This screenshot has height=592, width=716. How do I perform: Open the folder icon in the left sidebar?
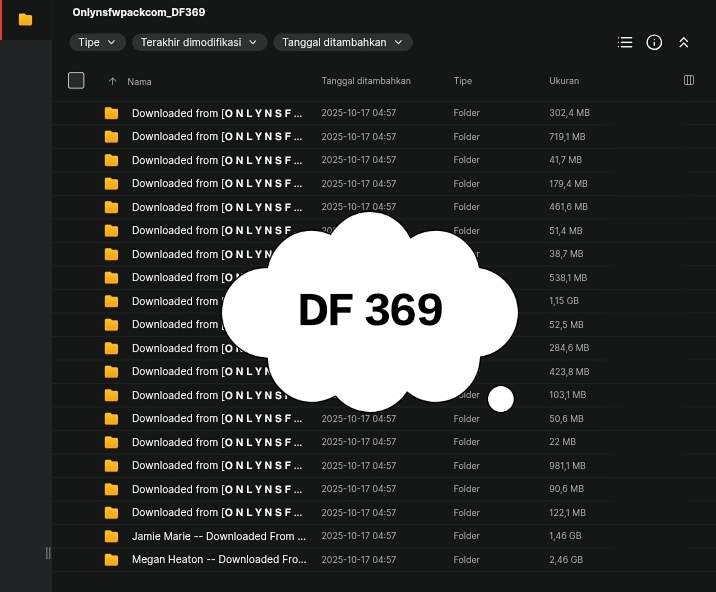[26, 20]
